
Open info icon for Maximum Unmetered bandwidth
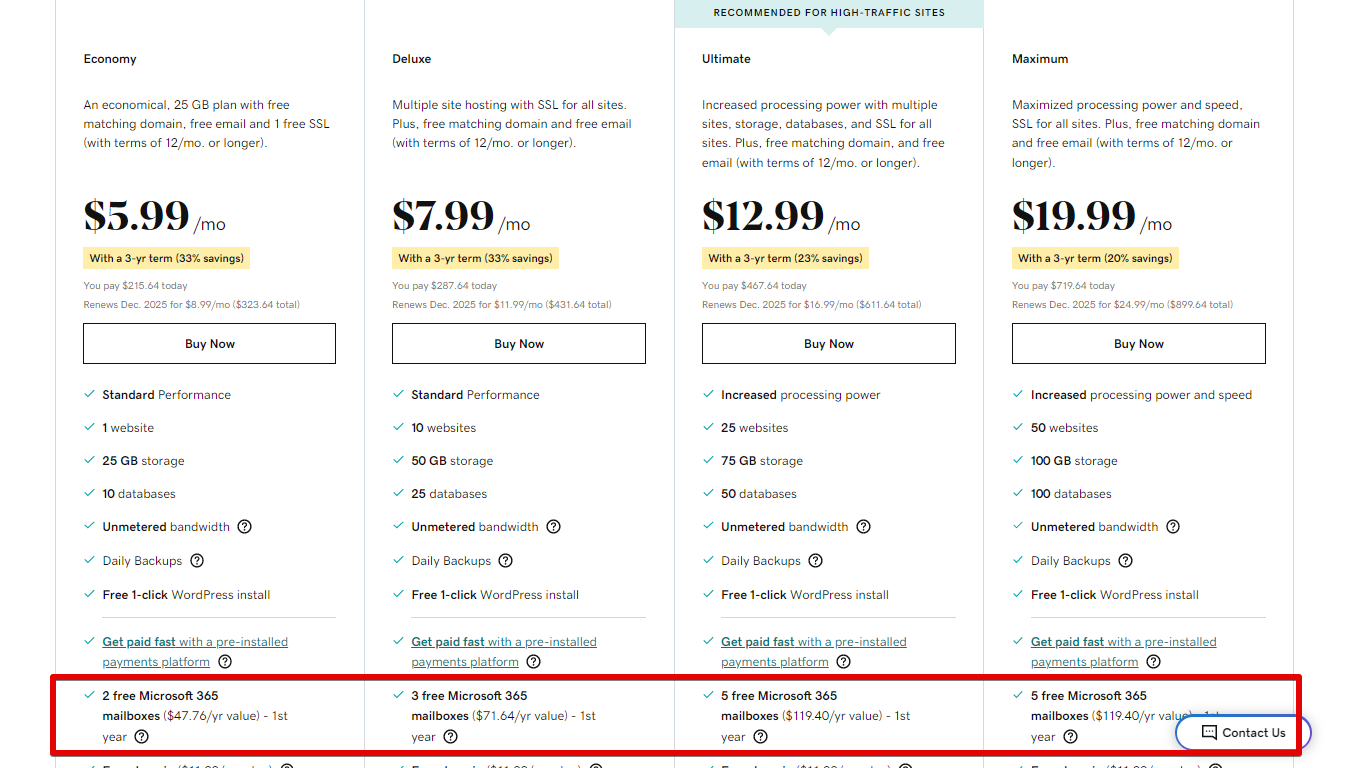click(1174, 527)
